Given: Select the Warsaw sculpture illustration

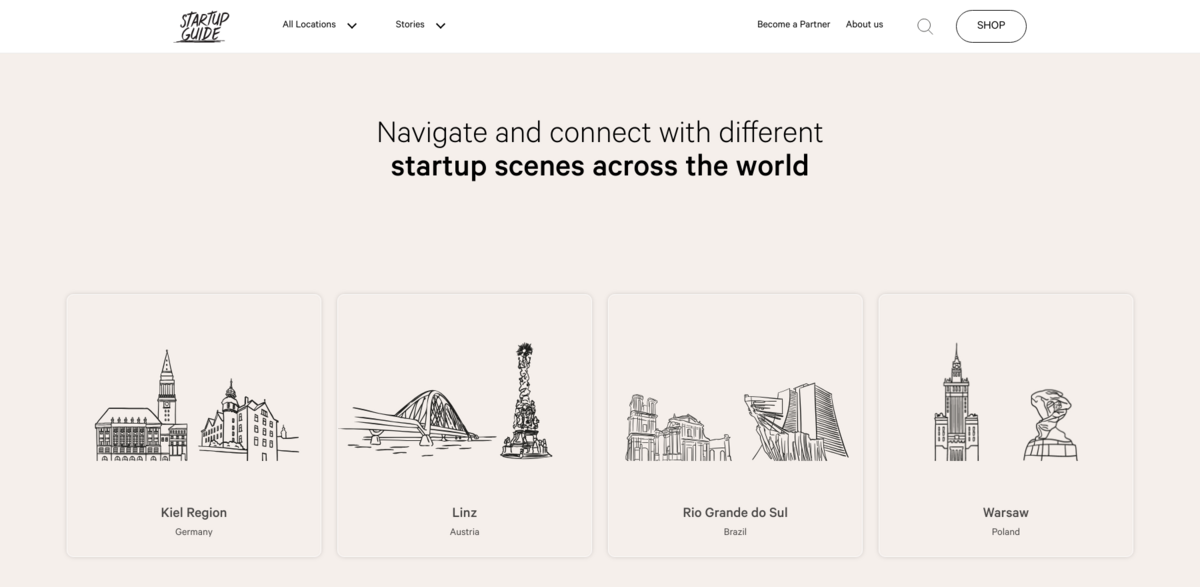Looking at the screenshot, I should tap(1048, 425).
